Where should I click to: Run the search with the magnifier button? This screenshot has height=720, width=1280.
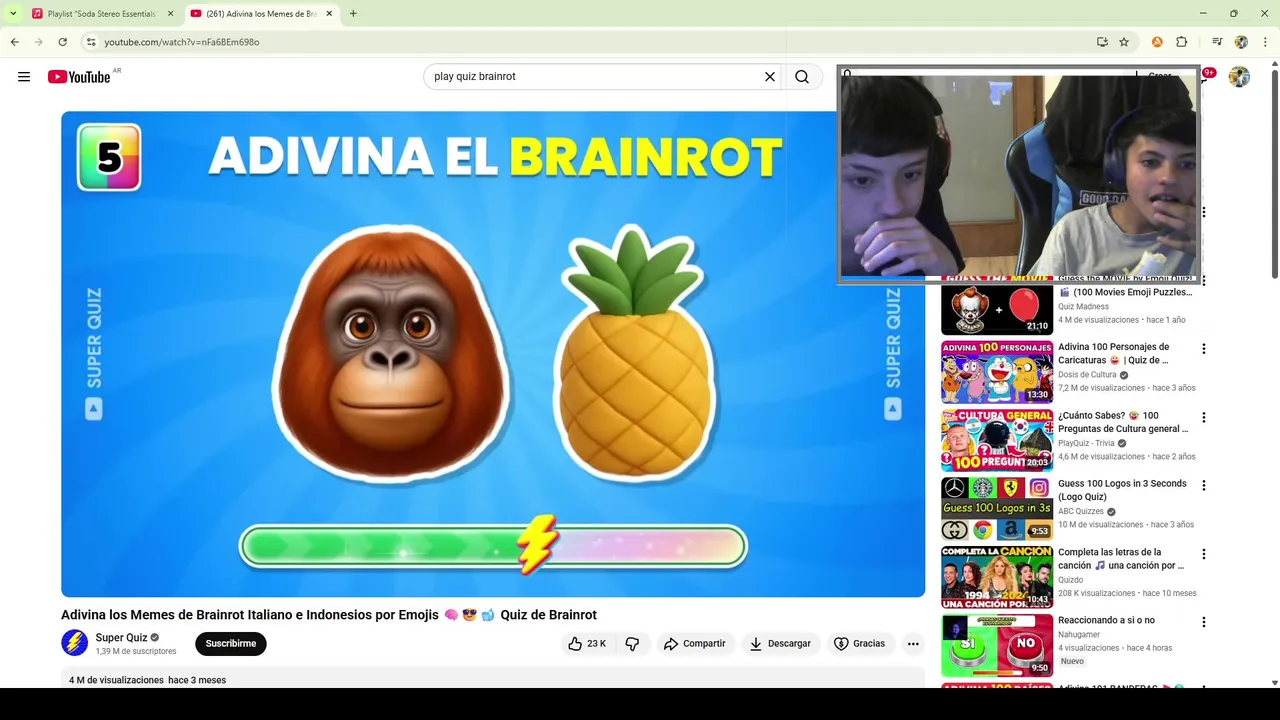(802, 77)
